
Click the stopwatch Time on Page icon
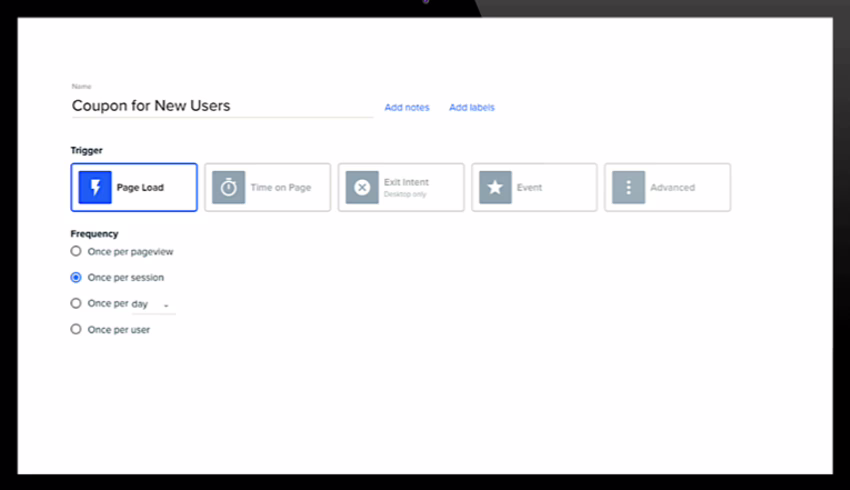click(228, 187)
